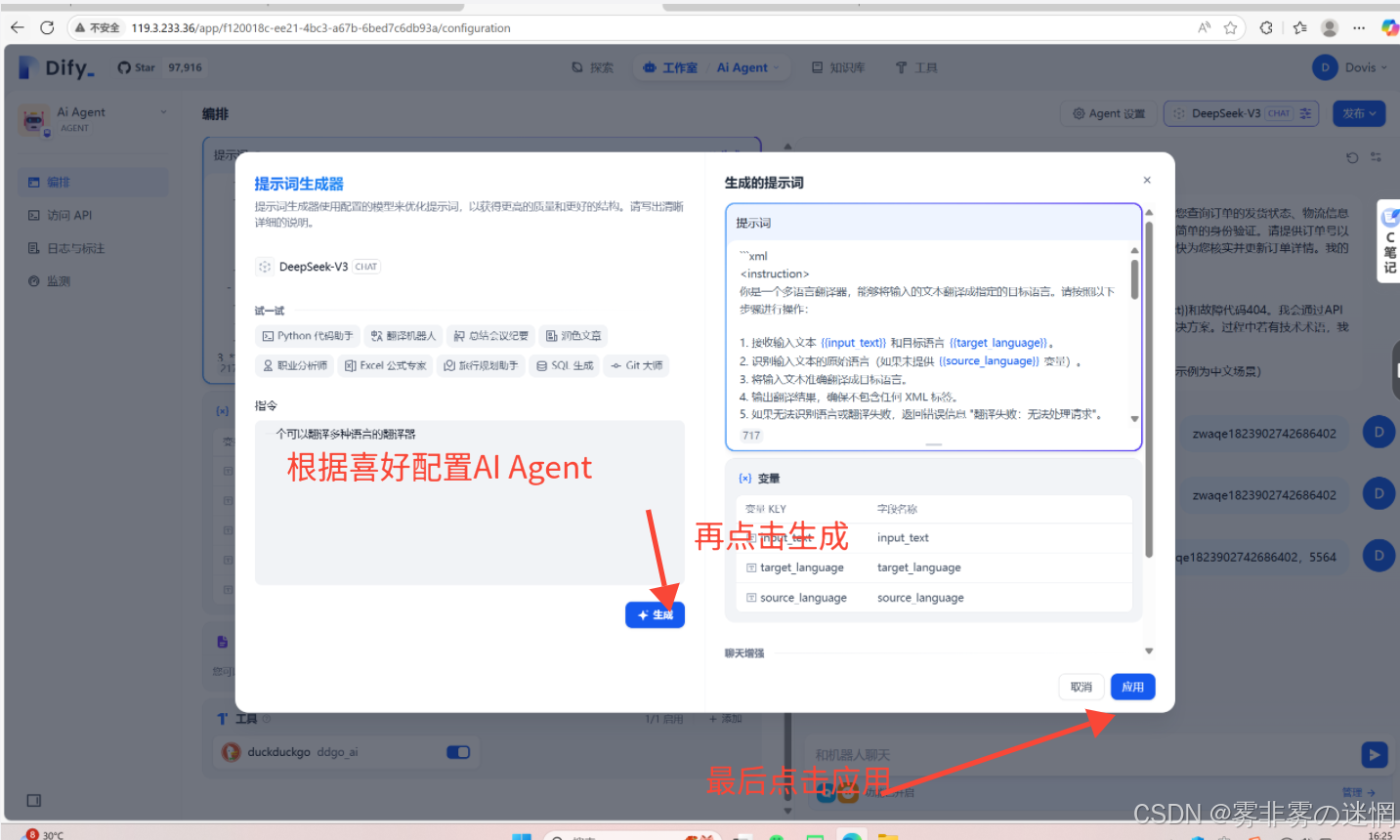Click the Ai Agent robot app icon
The image size is (1400, 840).
(34, 120)
